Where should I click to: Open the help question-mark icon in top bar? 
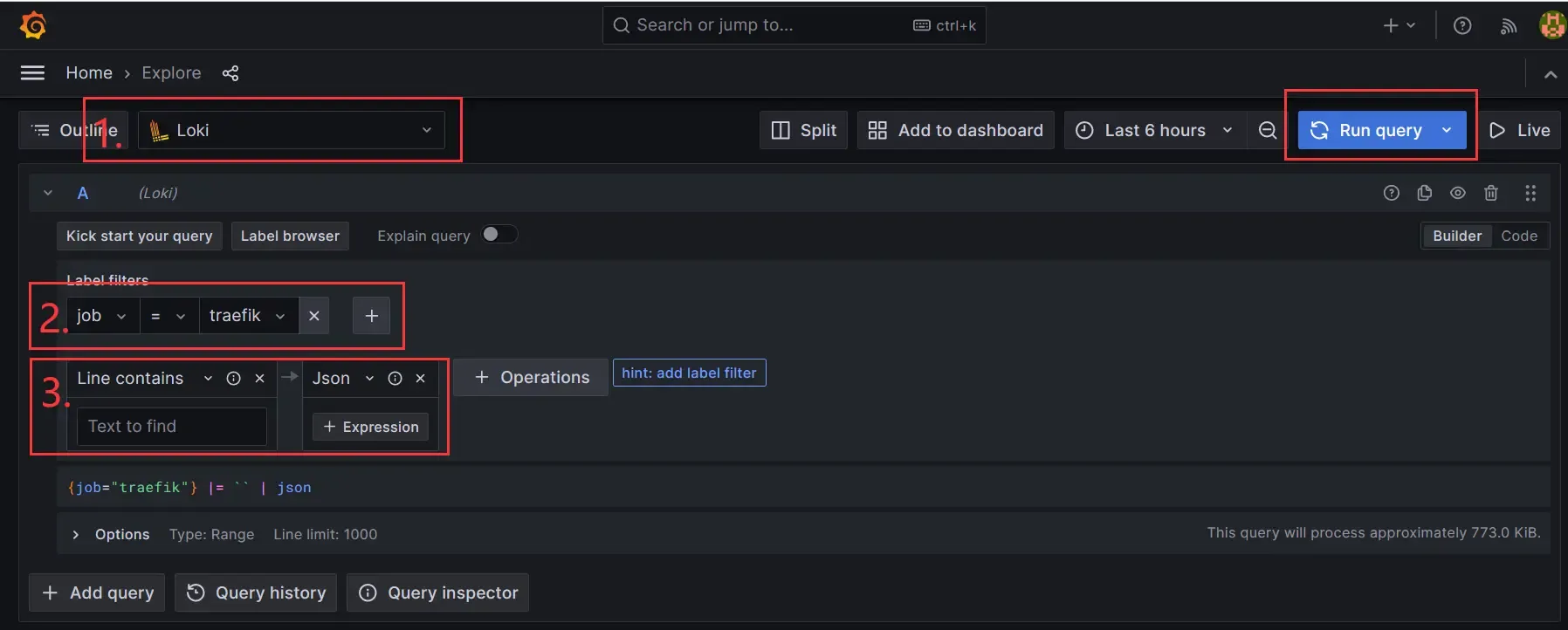[1462, 26]
